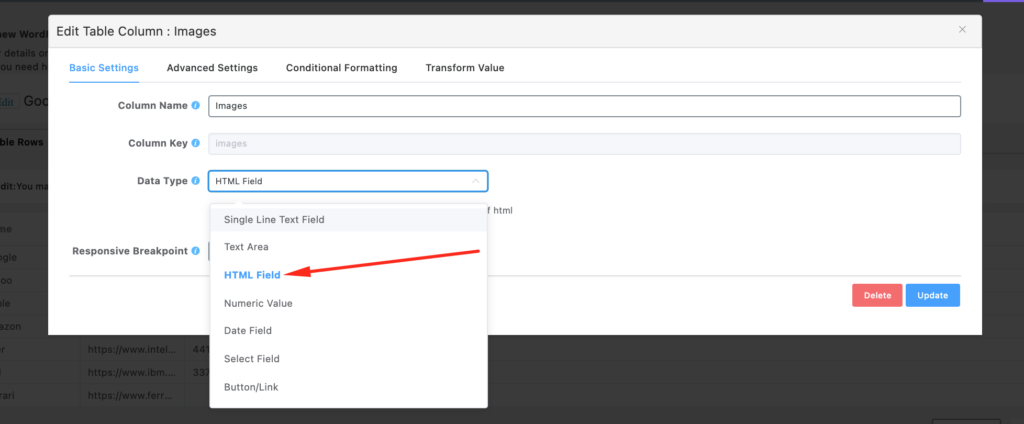Collapse the Data Type dropdown arrow
This screenshot has height=424, width=1024.
pyautogui.click(x=475, y=181)
